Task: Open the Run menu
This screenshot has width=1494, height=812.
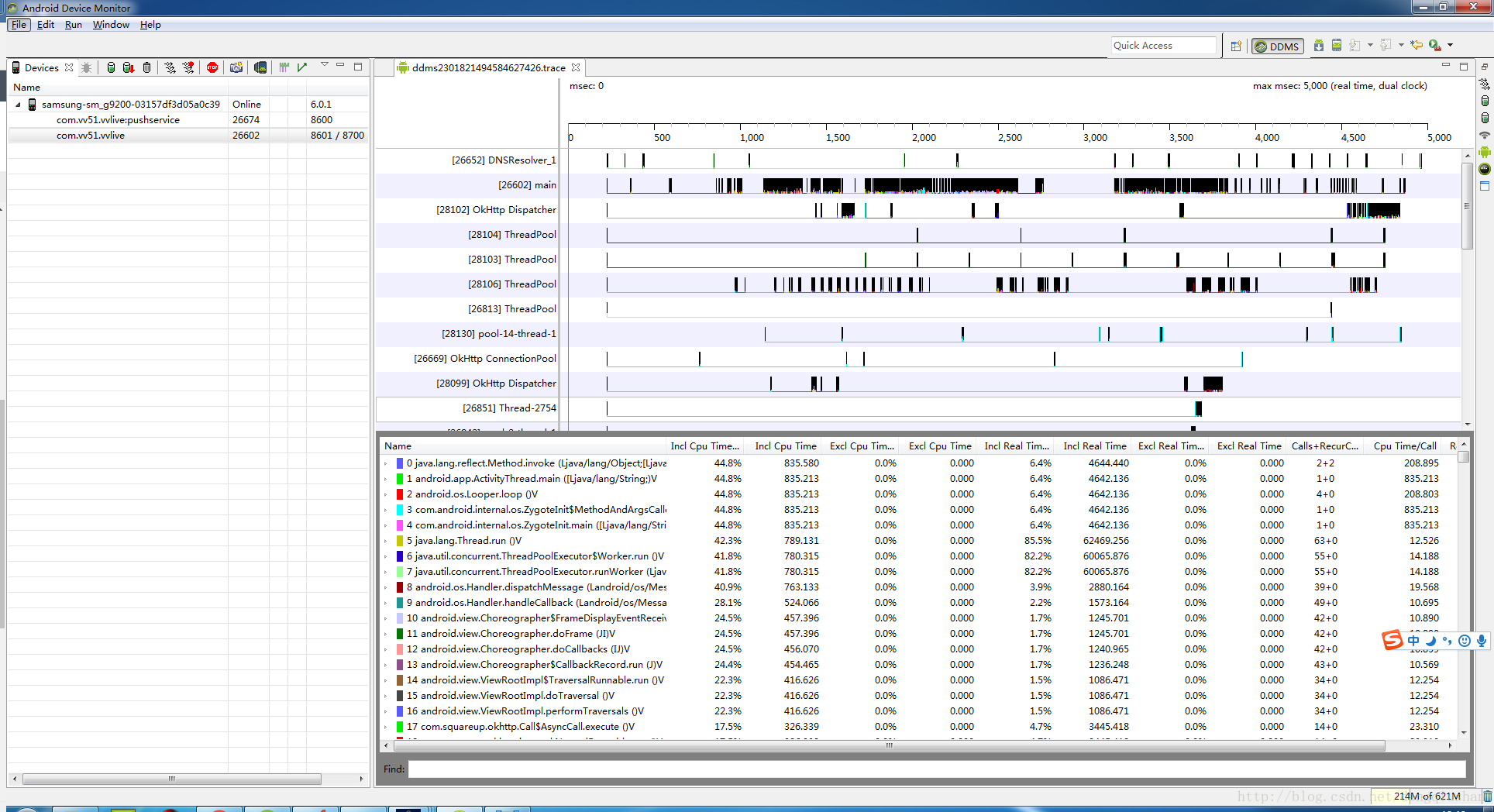Action: coord(74,25)
